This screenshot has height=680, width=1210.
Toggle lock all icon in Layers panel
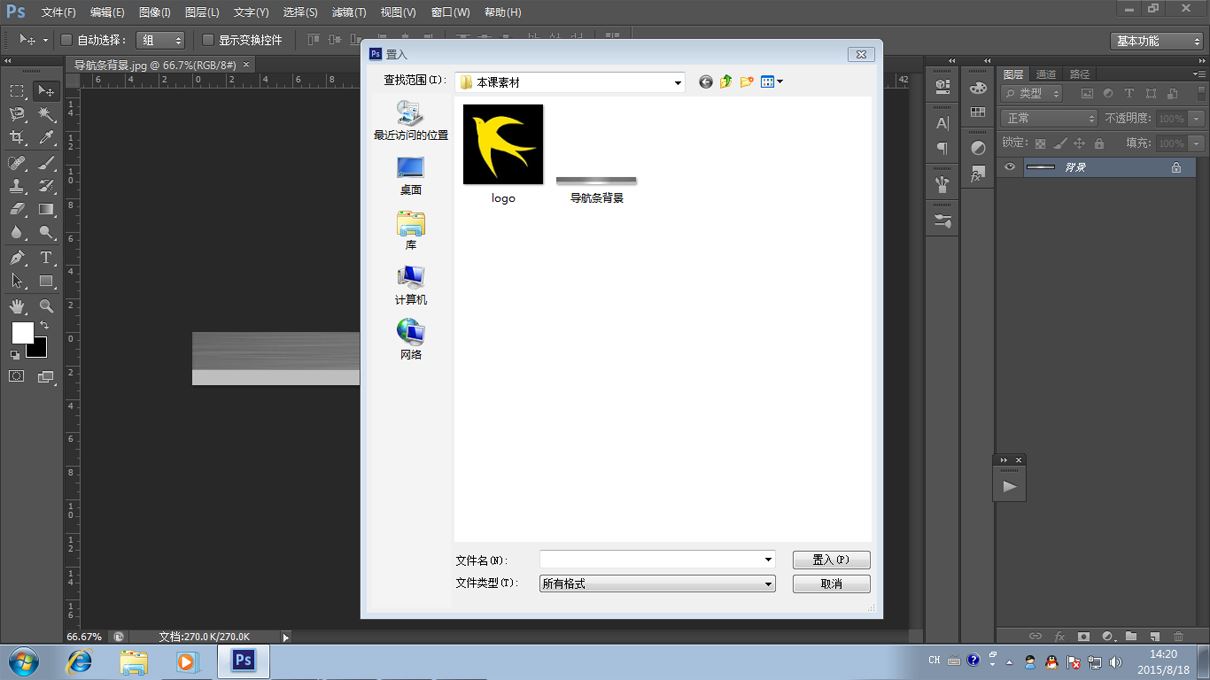pyautogui.click(x=1099, y=143)
